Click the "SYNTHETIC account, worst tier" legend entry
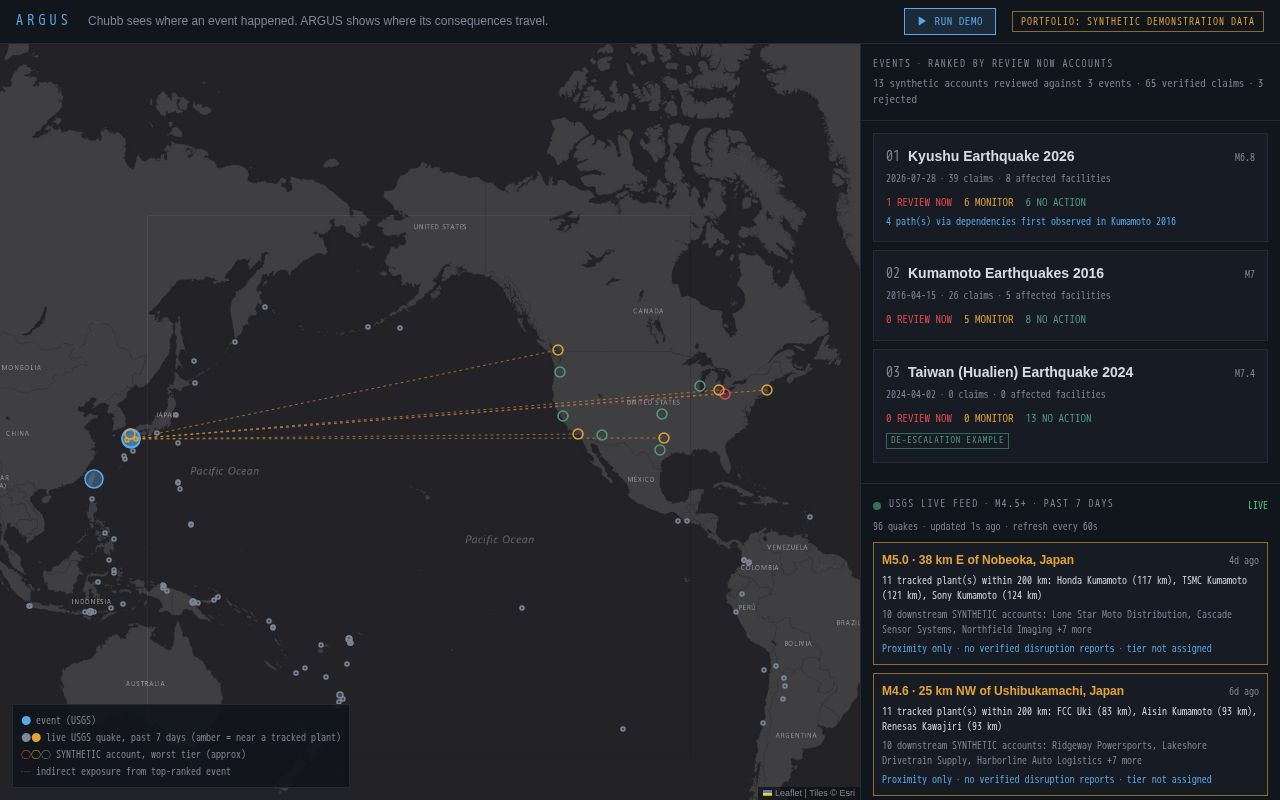Viewport: 1280px width, 800px height. (x=133, y=754)
